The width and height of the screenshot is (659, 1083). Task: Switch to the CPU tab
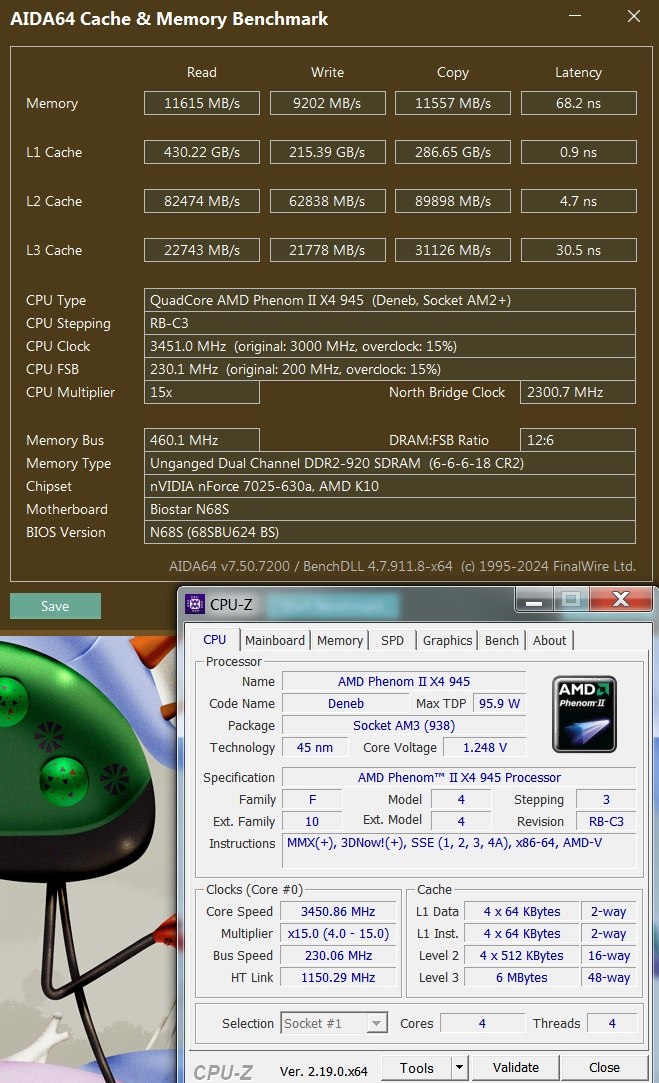tap(214, 640)
